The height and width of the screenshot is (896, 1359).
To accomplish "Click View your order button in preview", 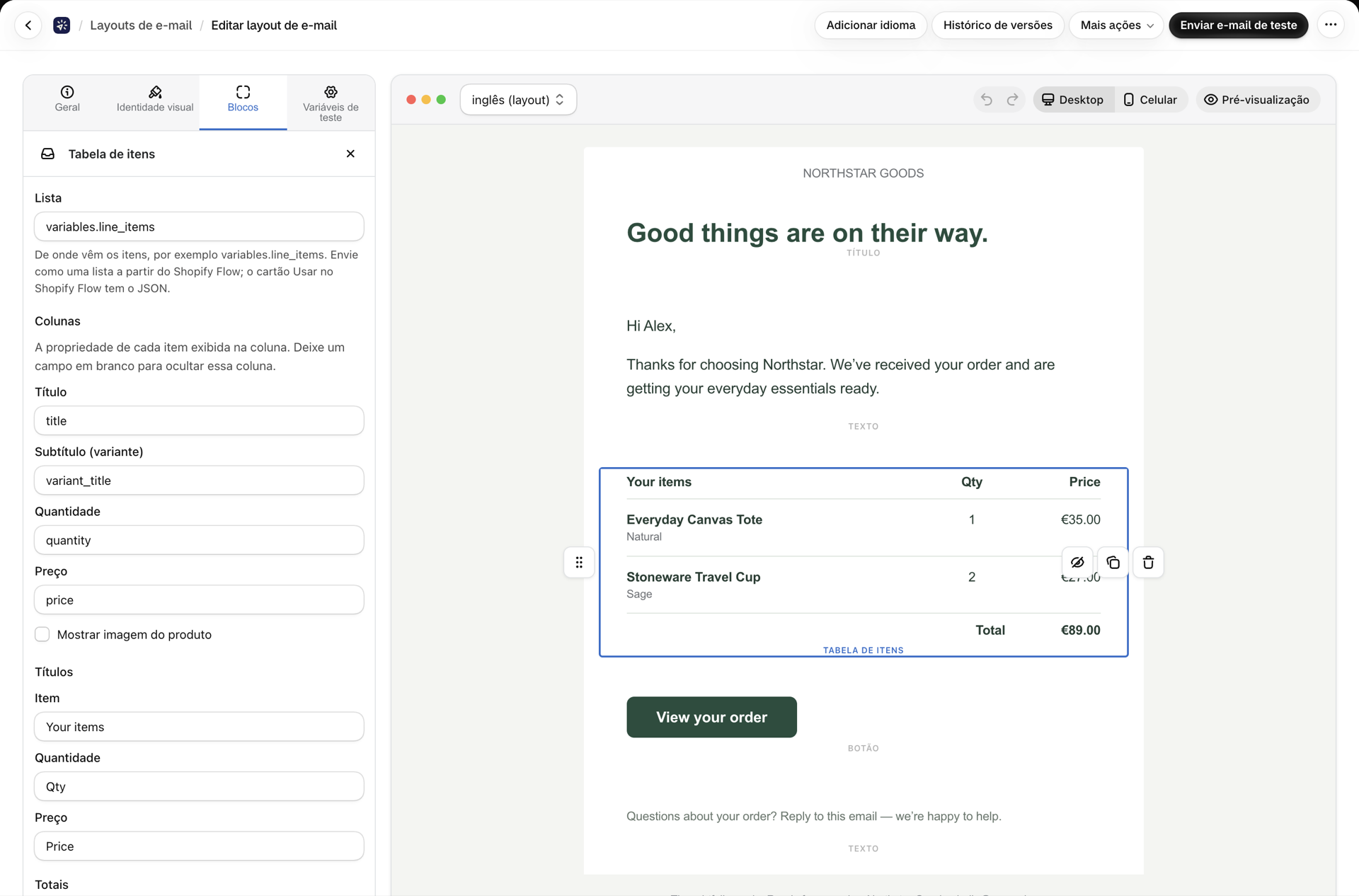I will coord(711,717).
